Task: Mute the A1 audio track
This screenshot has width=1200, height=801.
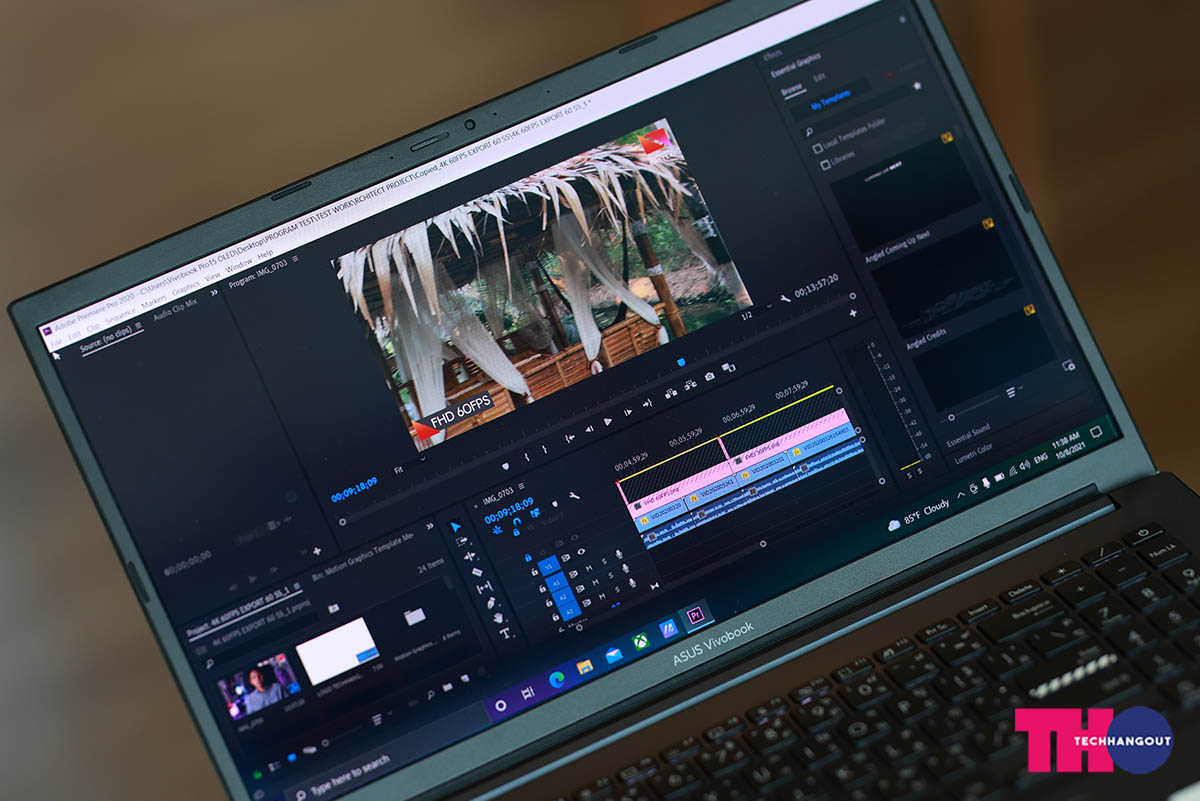Action: click(x=588, y=568)
